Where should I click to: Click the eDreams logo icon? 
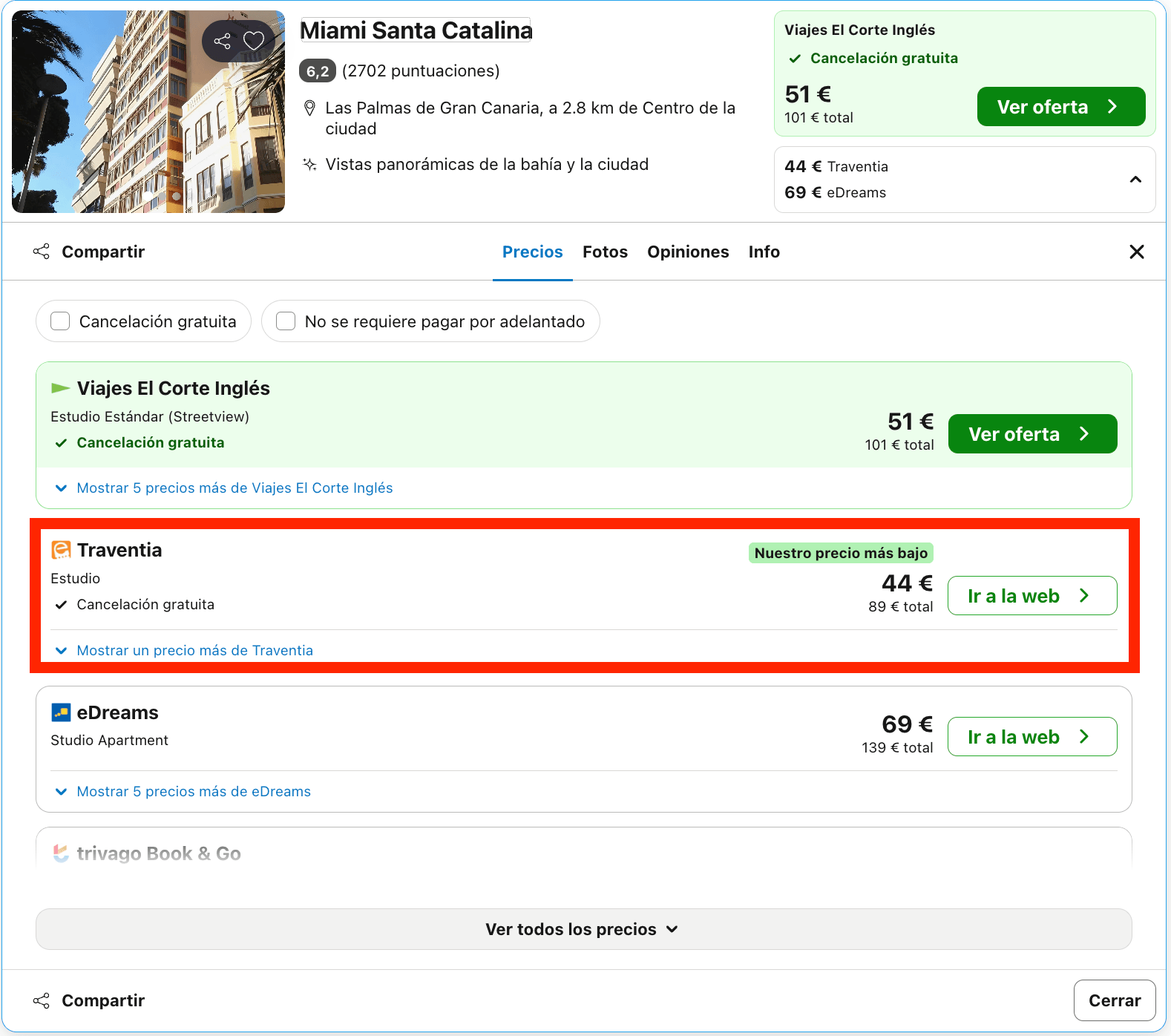[x=61, y=712]
